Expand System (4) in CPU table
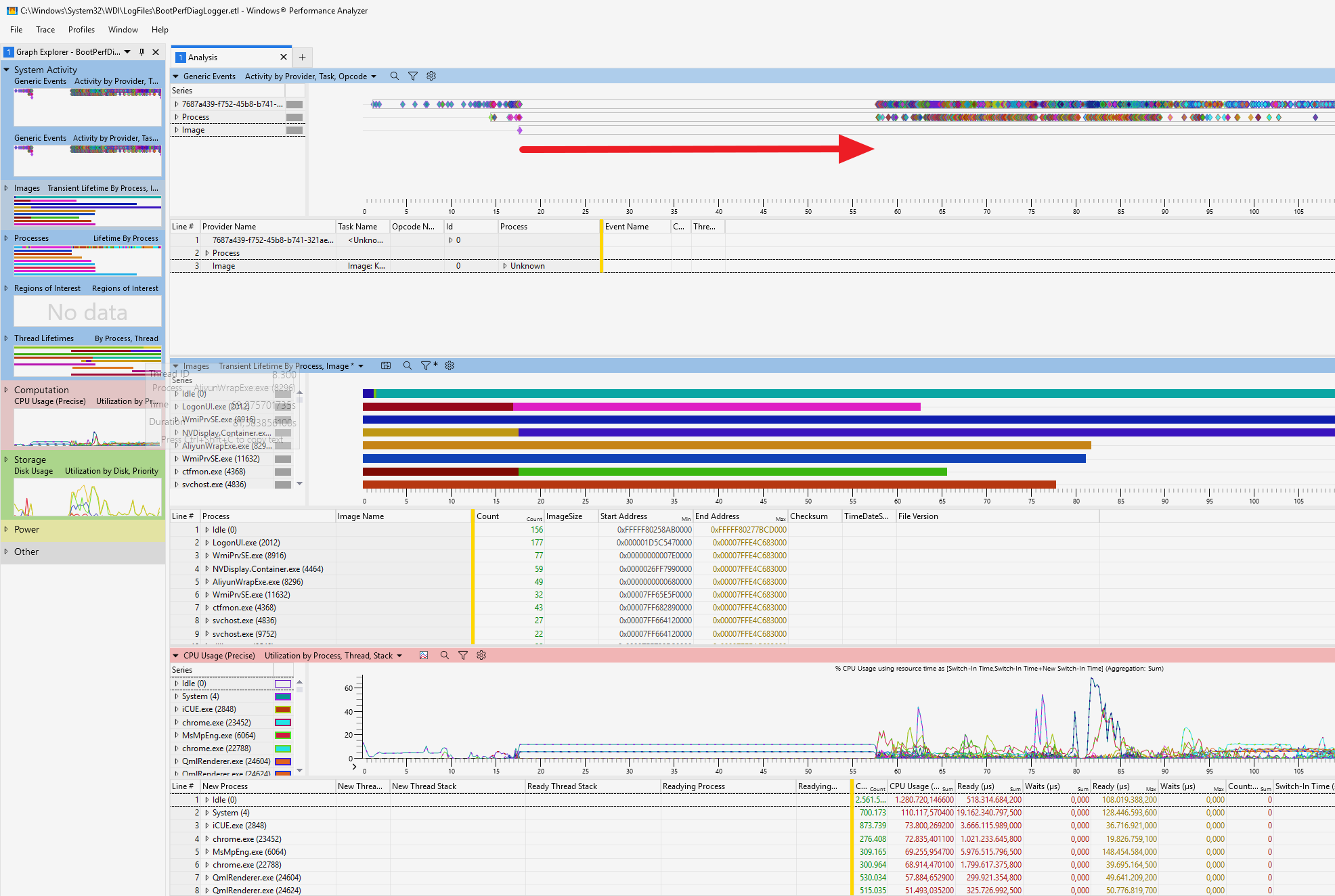1335x896 pixels. 207,813
